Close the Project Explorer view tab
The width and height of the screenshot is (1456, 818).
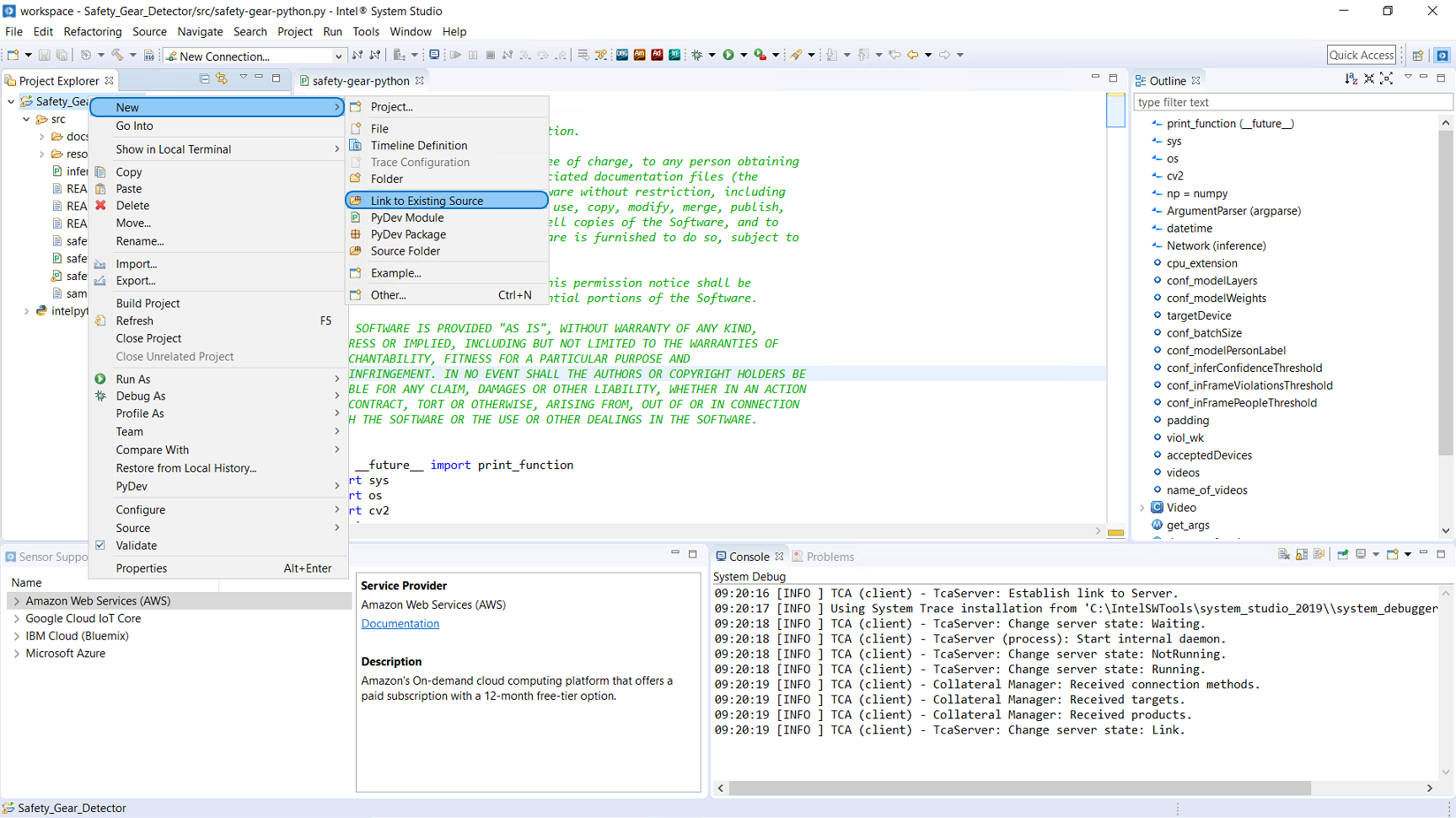pyautogui.click(x=110, y=81)
